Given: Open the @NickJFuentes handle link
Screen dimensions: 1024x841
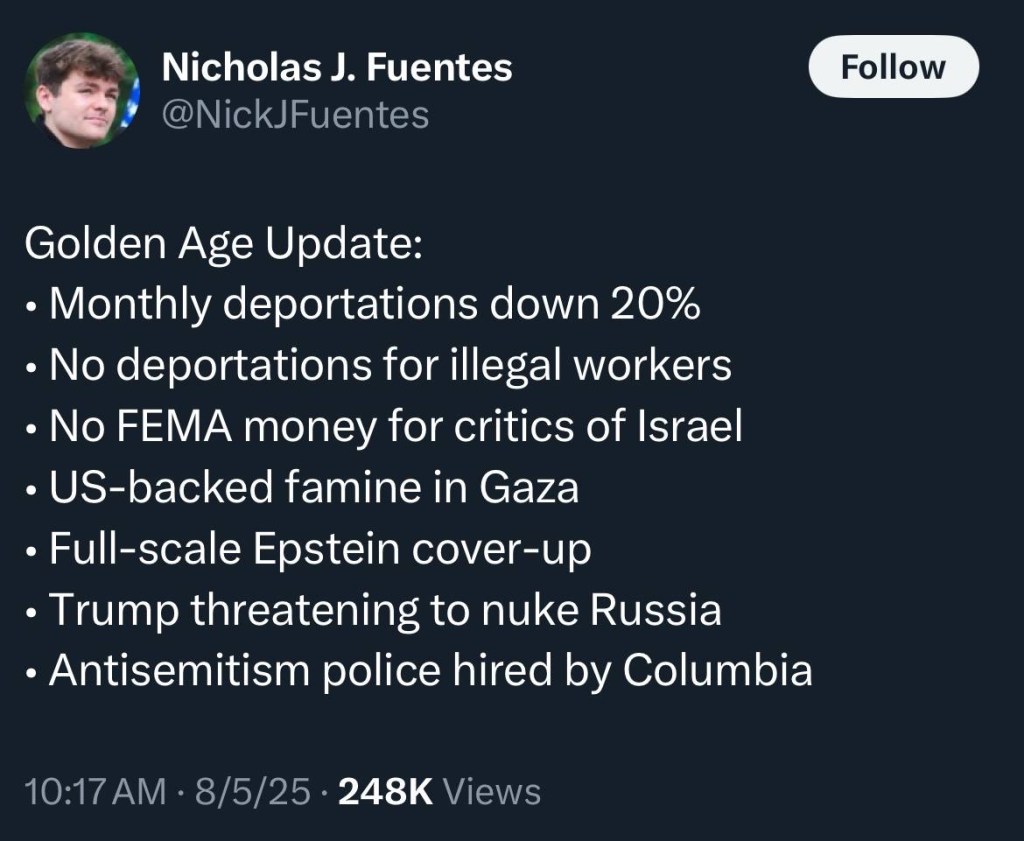Looking at the screenshot, I should click(295, 115).
